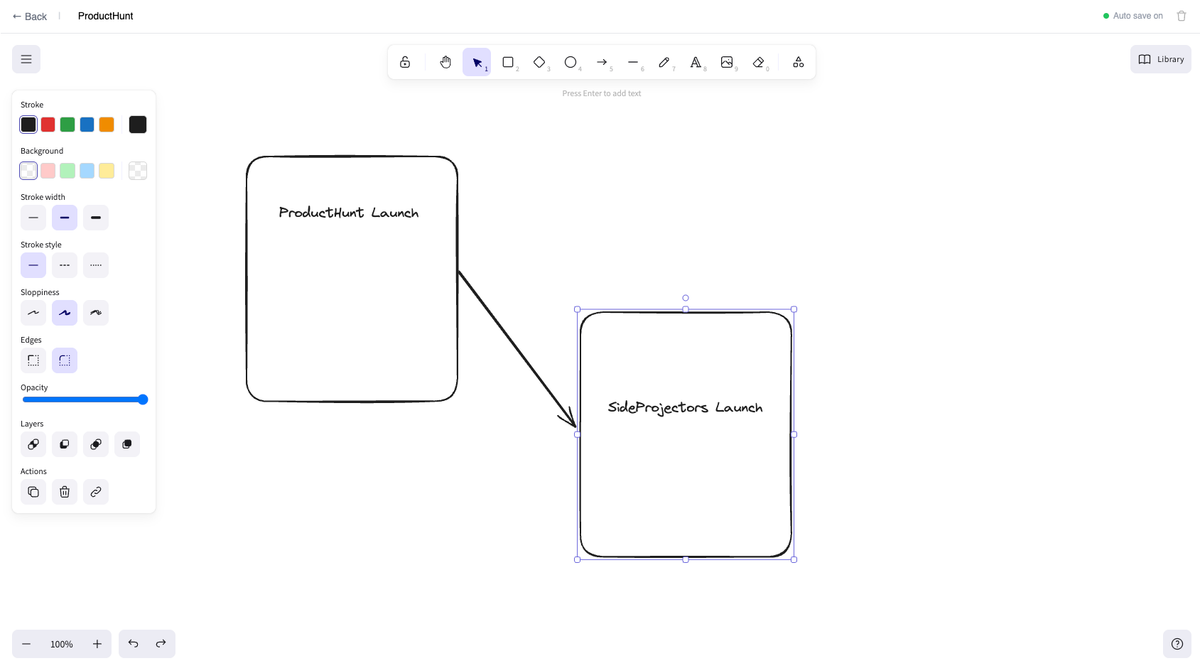Viewport: 1200px width, 664px height.
Task: Enable sharp edges option
Action: tap(33, 360)
